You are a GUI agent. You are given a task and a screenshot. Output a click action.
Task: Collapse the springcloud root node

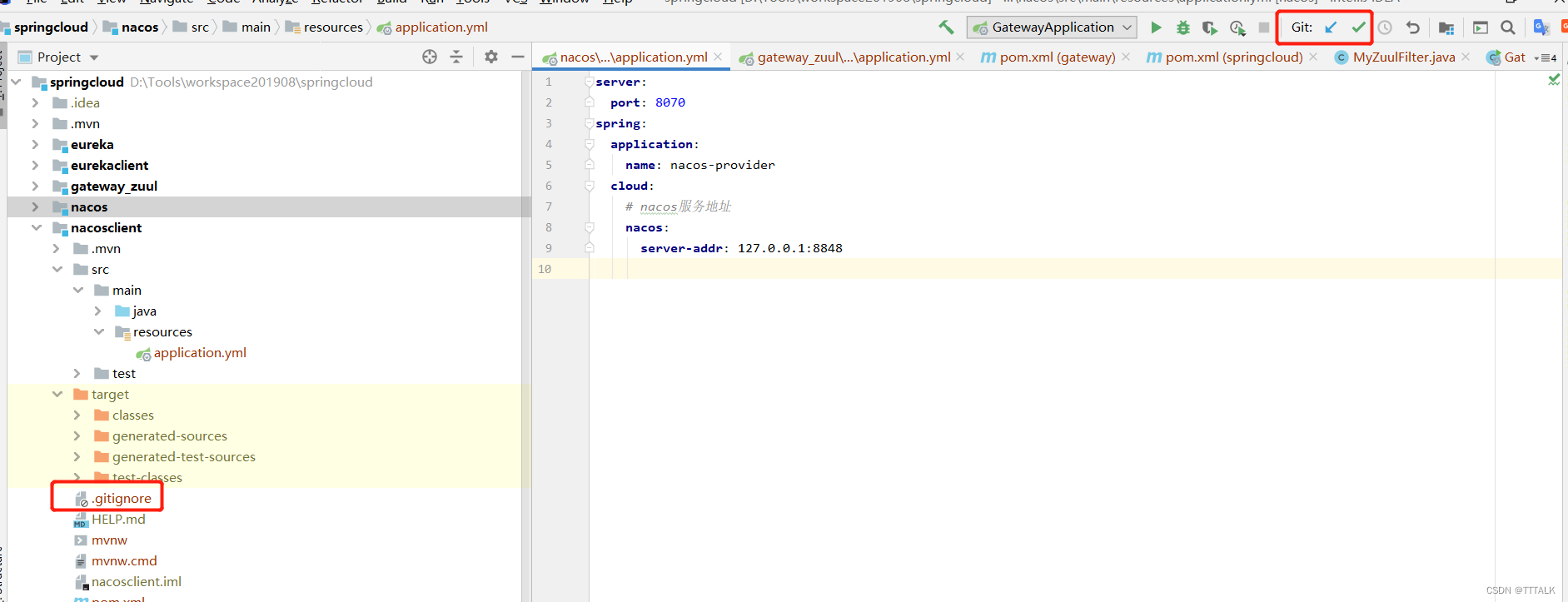(x=16, y=82)
